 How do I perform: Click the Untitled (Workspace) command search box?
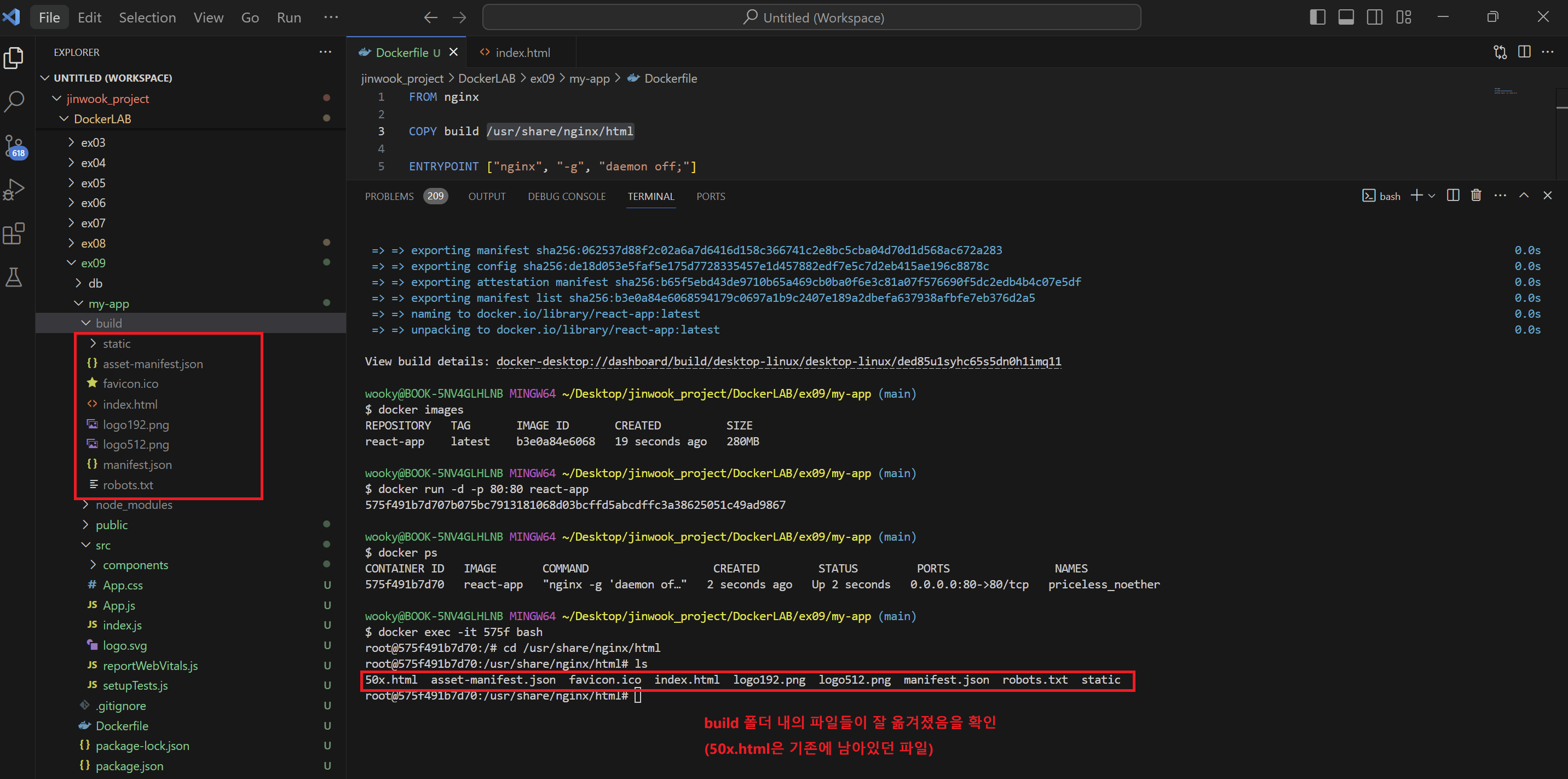[811, 18]
